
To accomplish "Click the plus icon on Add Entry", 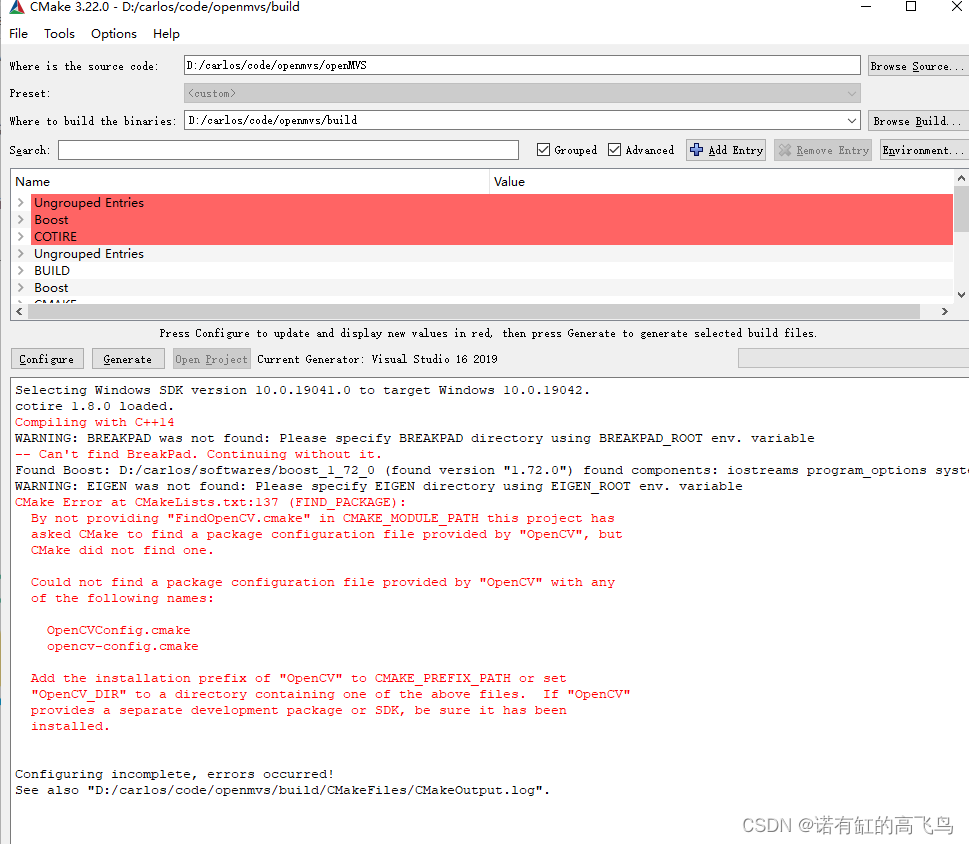I will tap(696, 150).
